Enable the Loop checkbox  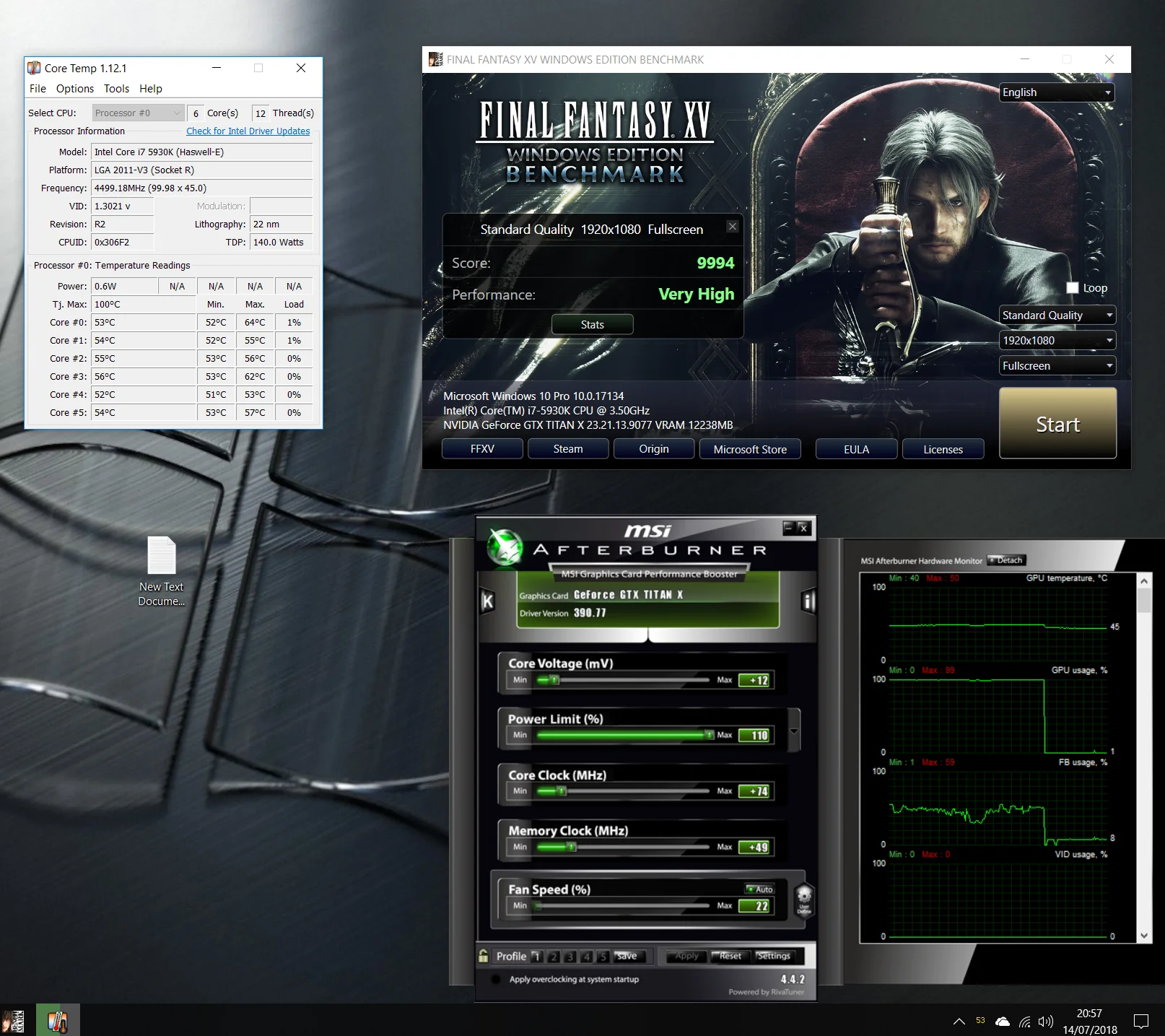[x=1073, y=287]
